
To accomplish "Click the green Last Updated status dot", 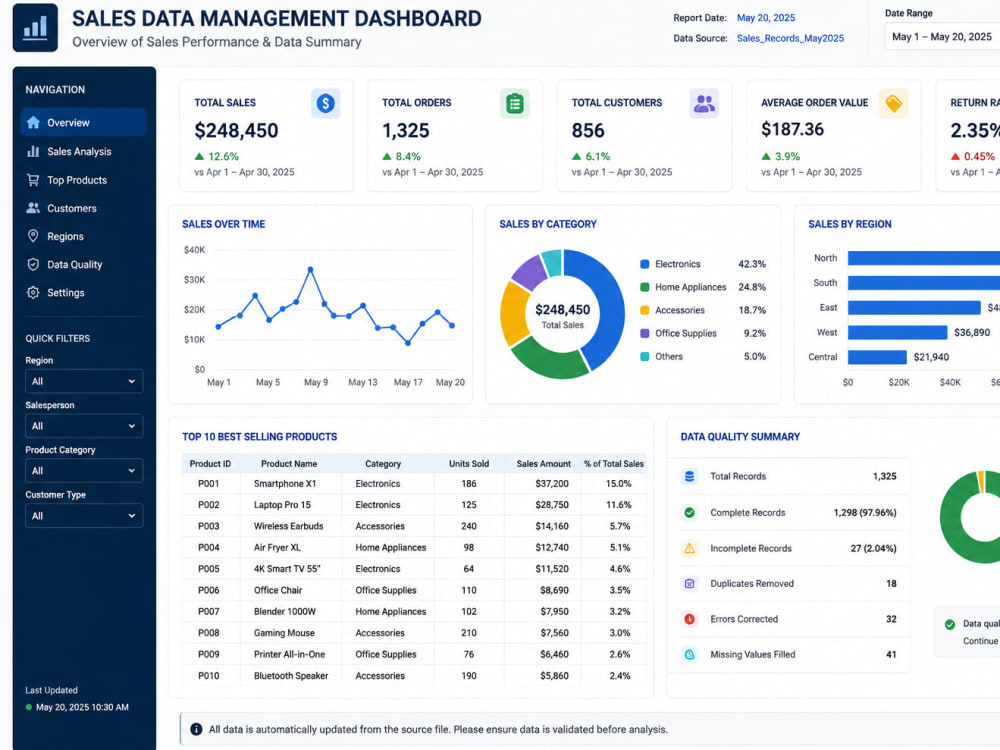I will 29,707.
